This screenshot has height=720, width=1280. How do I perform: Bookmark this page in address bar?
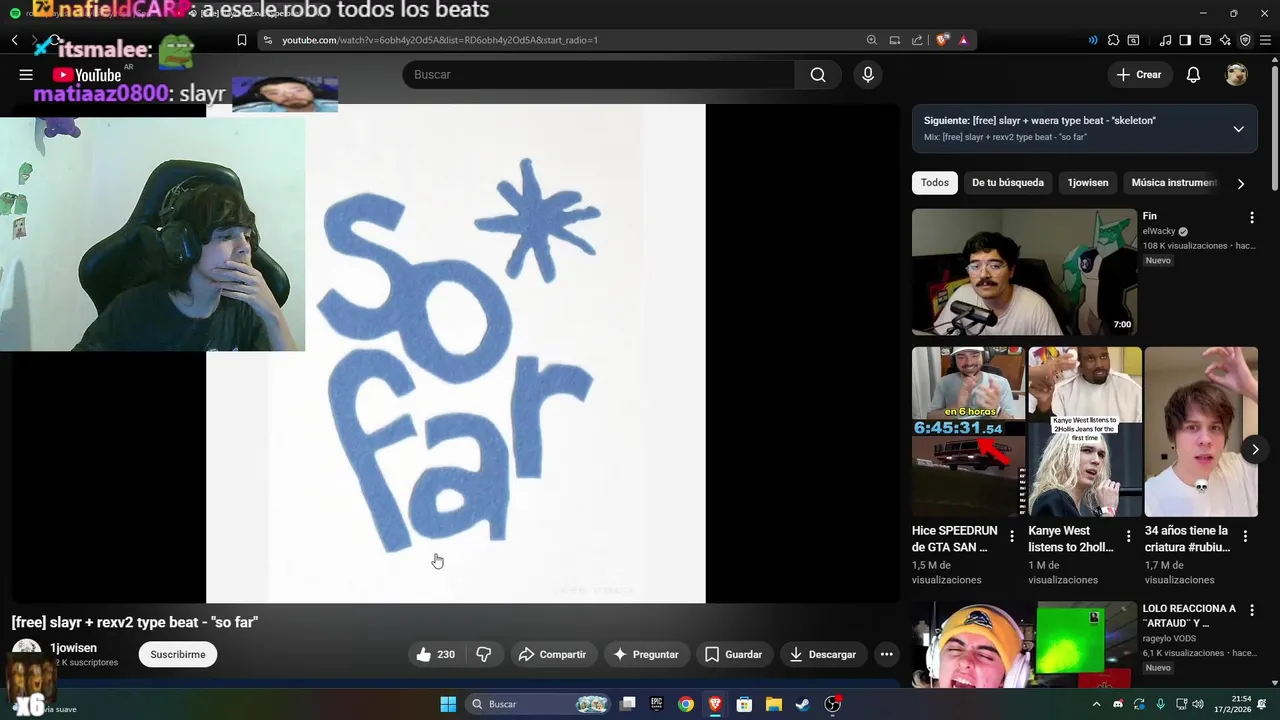(x=241, y=40)
